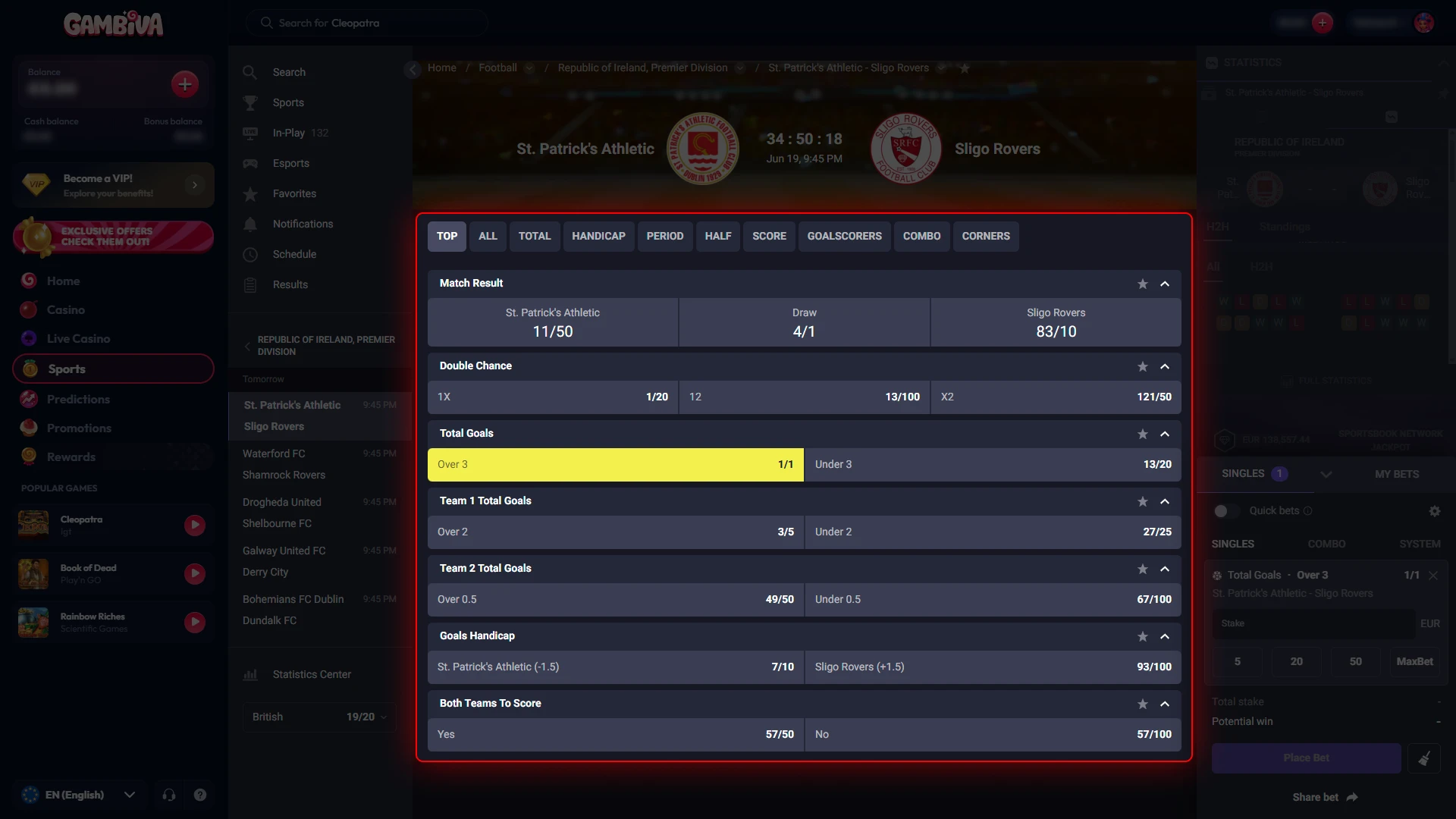Switch to the ALL markets tab
Viewport: 1456px width, 819px height.
[x=488, y=237]
